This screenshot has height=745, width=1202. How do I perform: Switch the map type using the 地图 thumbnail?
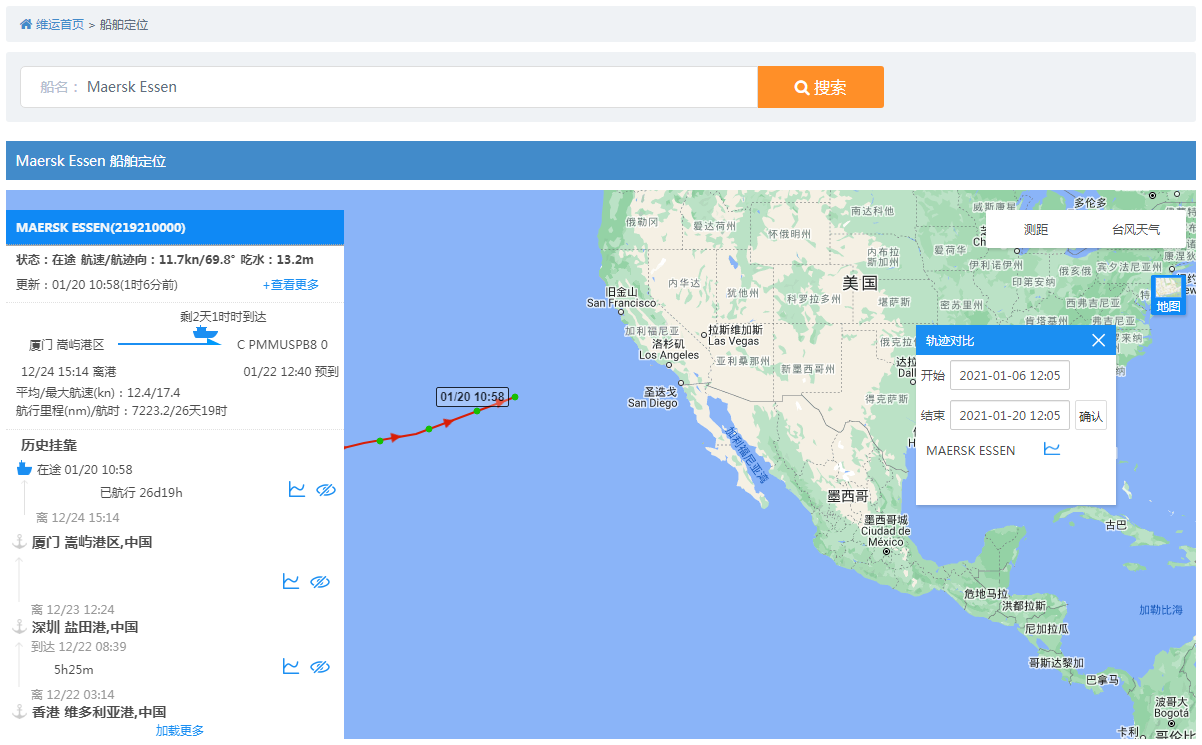pyautogui.click(x=1168, y=295)
